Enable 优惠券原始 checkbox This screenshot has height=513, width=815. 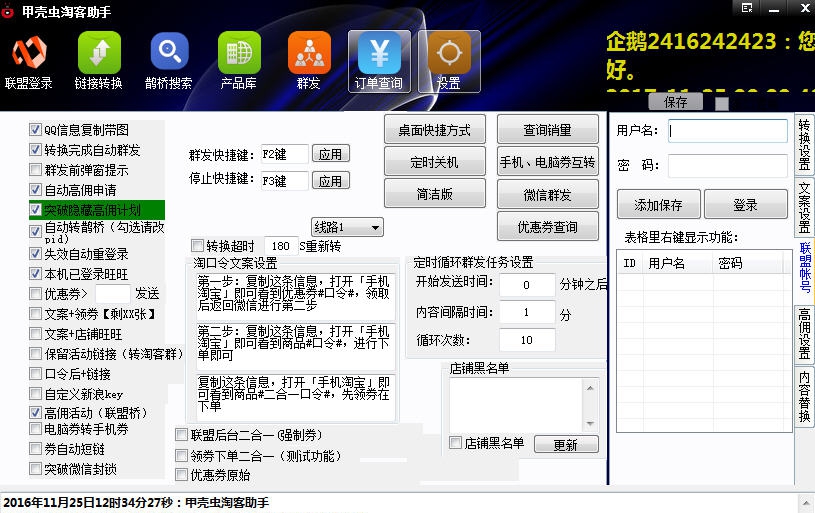coord(181,475)
